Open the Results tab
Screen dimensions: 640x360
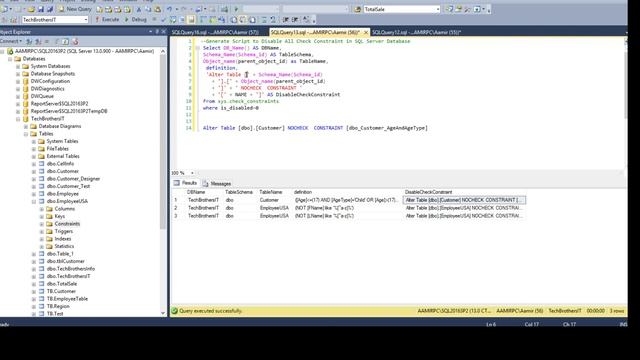185,183
